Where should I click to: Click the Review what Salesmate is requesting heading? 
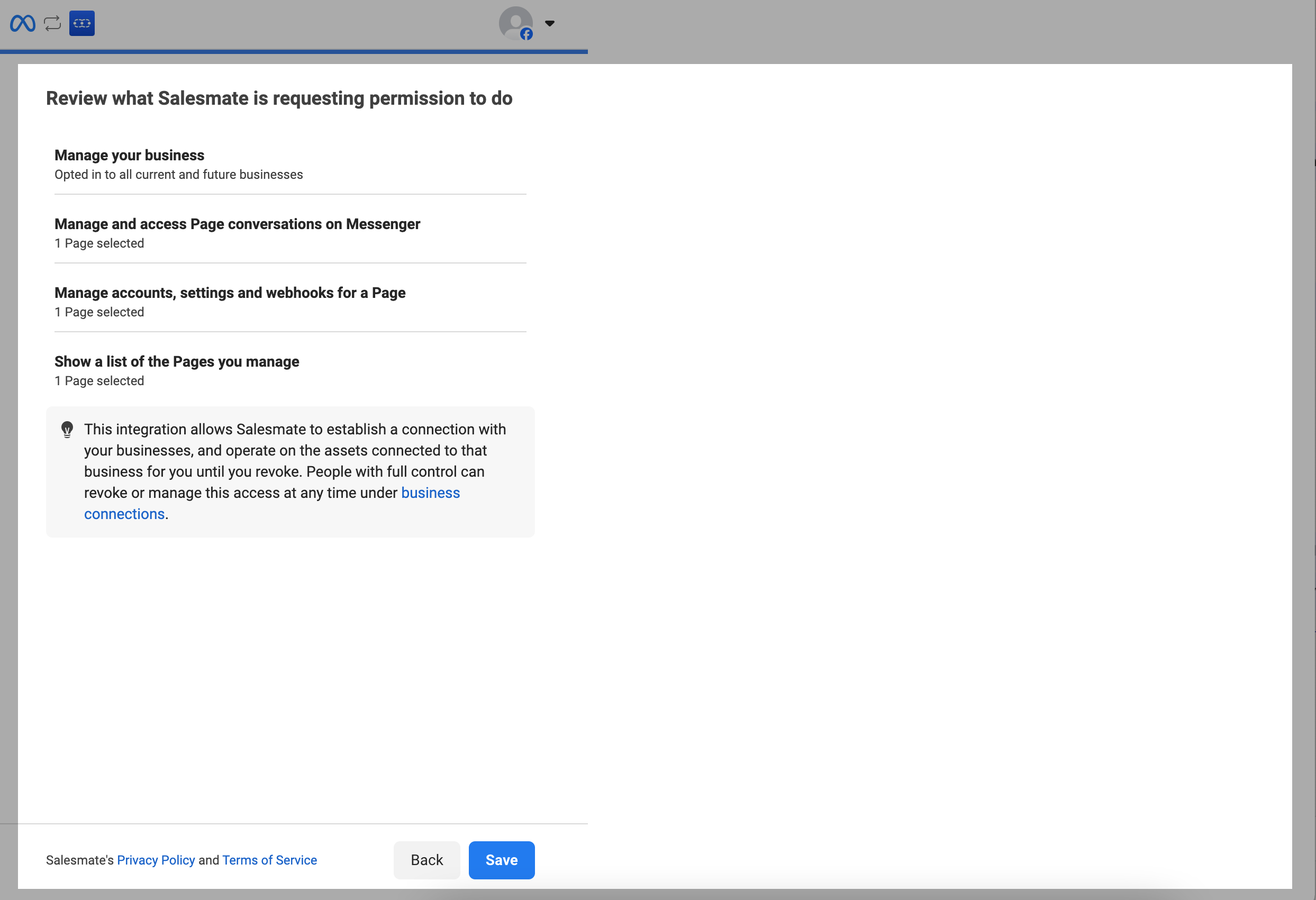tap(279, 98)
